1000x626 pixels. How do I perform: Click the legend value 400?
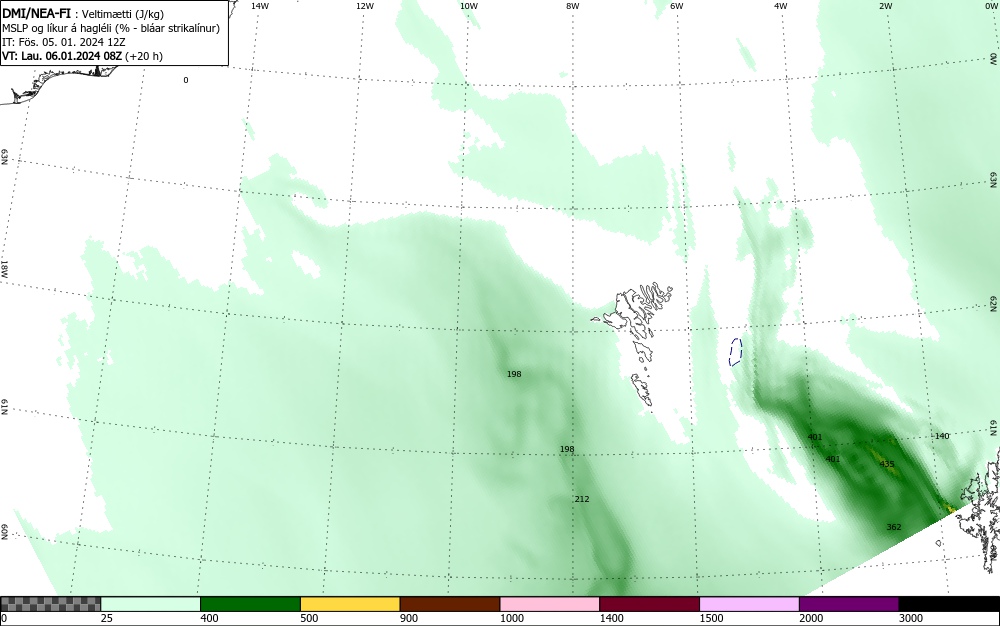209,618
